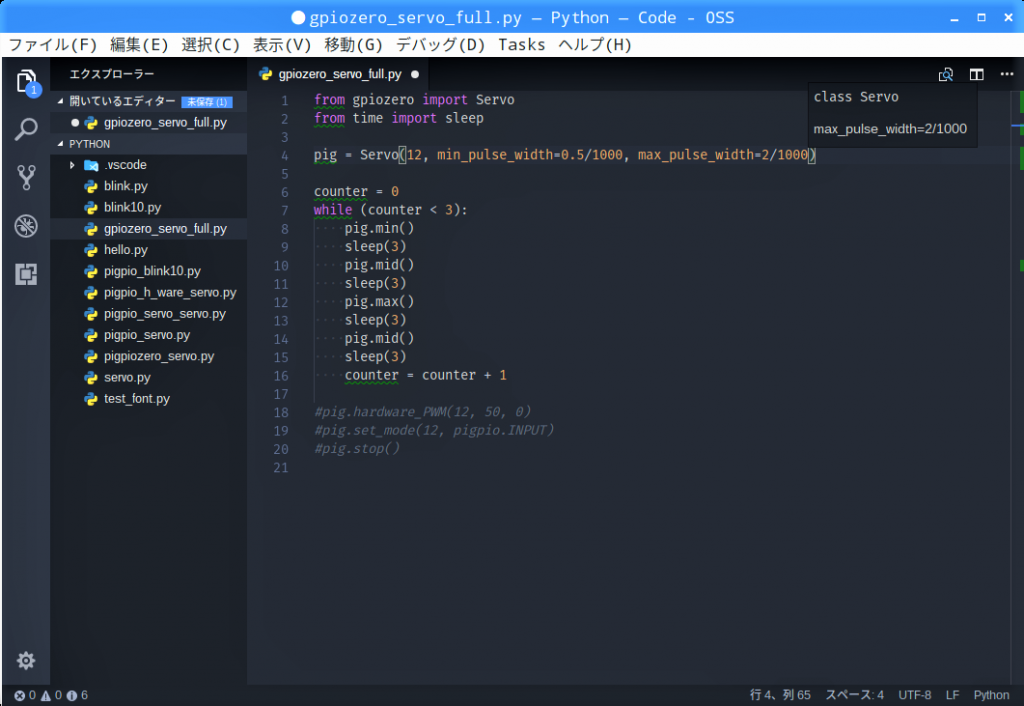Click the unsaved dot on the editor tab
This screenshot has width=1024, height=706.
[415, 74]
